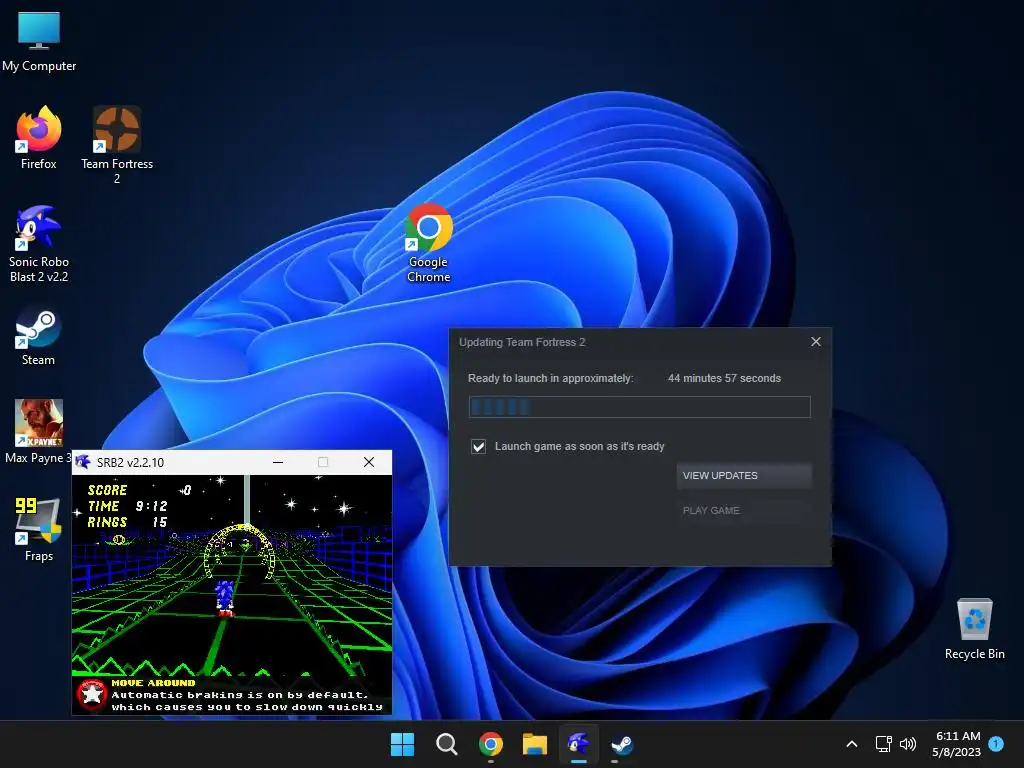Click the Team Fortress 2 update progress bar
This screenshot has height=768, width=1024.
(x=639, y=407)
